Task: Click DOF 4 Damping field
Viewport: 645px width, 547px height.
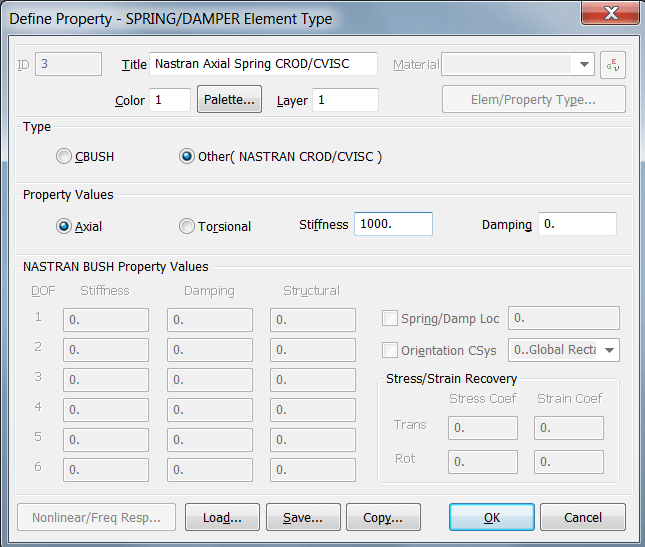Action: click(x=210, y=410)
